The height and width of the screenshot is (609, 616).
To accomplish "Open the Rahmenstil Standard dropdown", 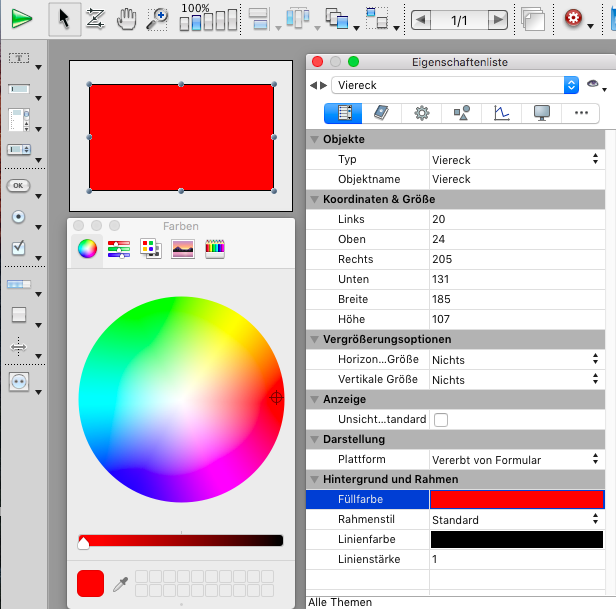I will [516, 520].
